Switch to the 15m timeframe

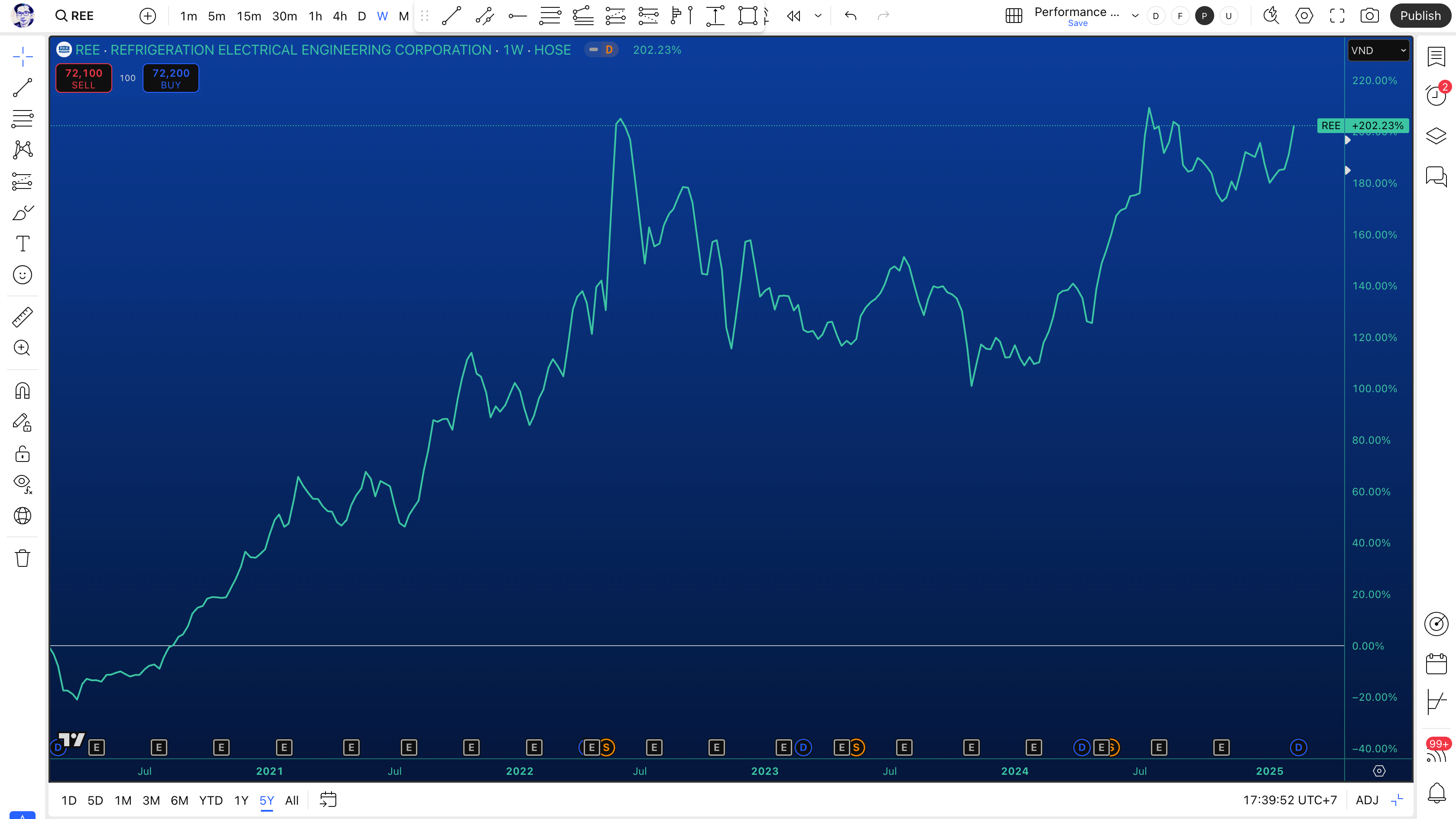[249, 16]
